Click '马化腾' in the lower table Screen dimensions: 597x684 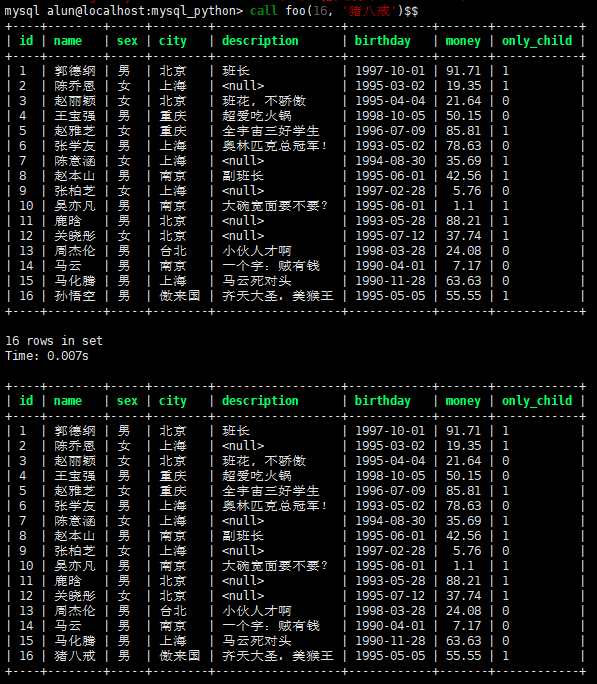[75, 641]
